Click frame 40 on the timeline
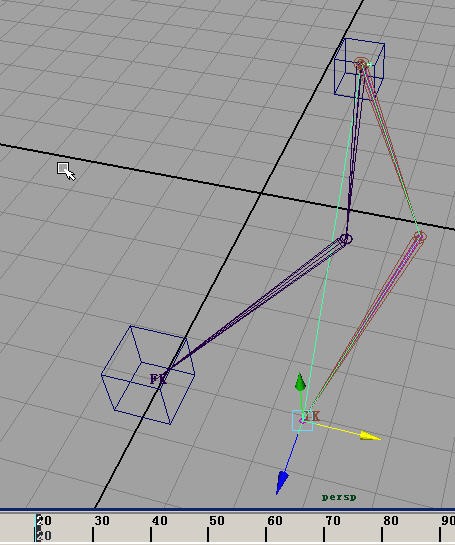The width and height of the screenshot is (455, 545). (159, 521)
